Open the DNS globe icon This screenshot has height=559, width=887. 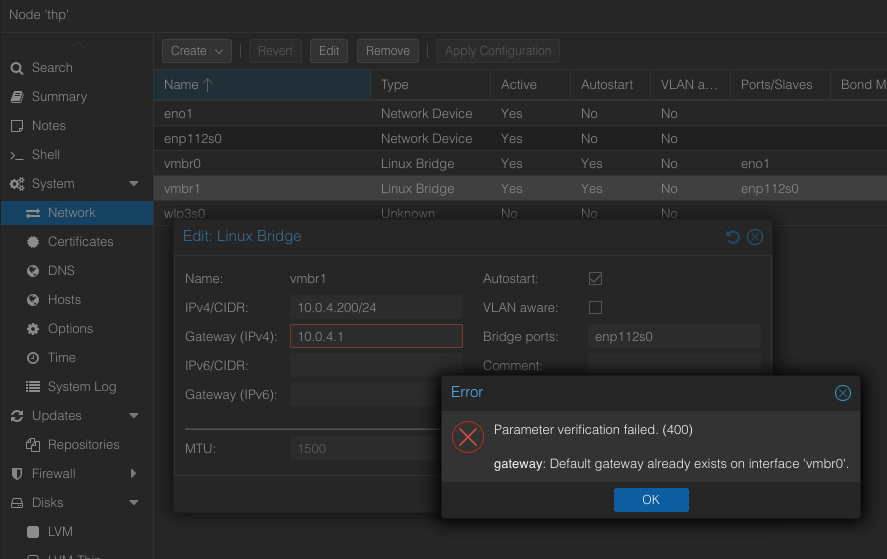click(32, 271)
